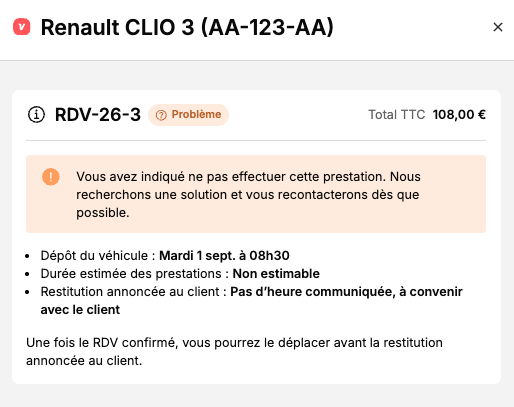The height and width of the screenshot is (407, 514).
Task: Click the Total TTC label
Action: [x=397, y=115]
